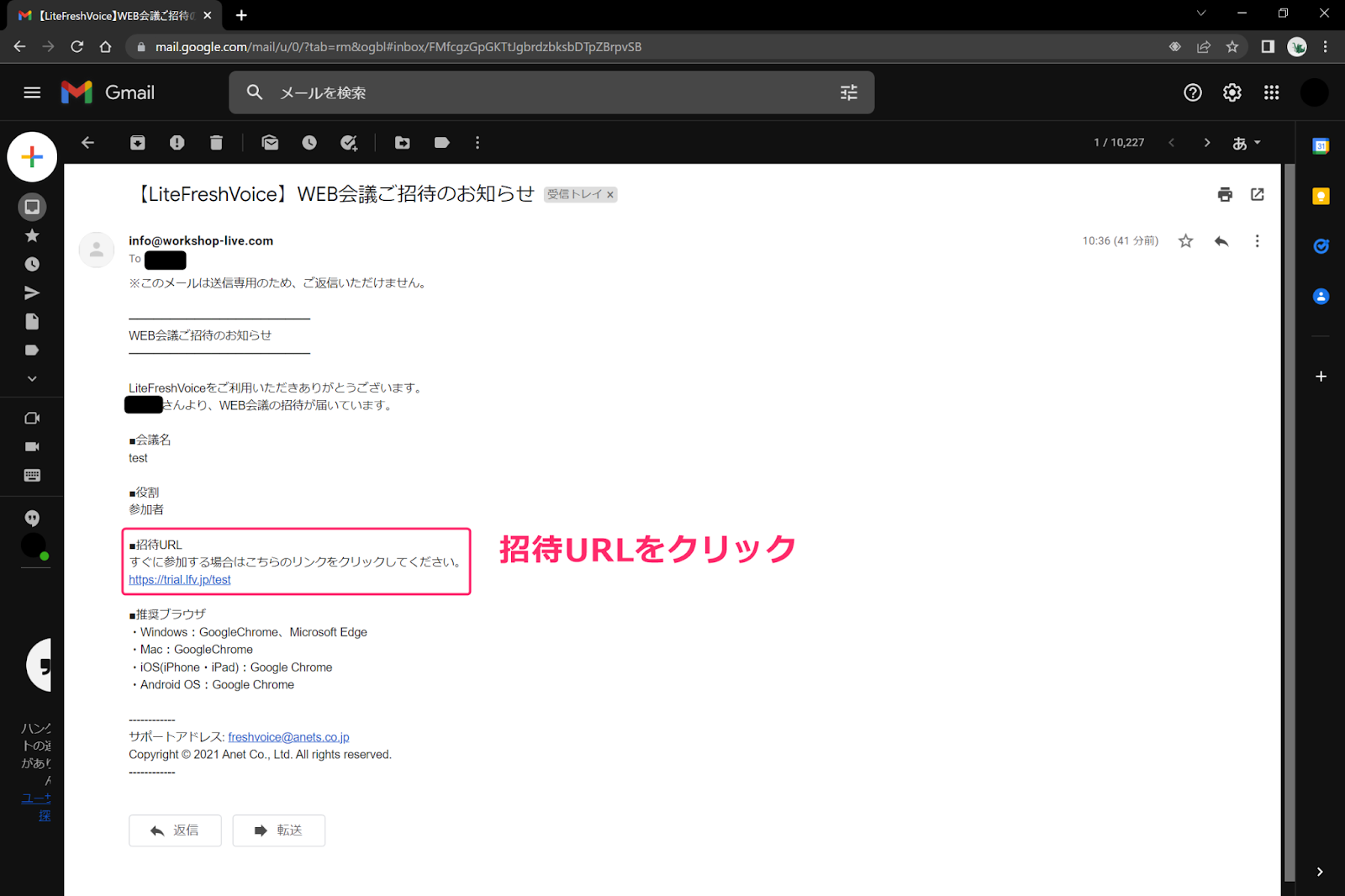Click the 転送 forward button

coord(279,830)
